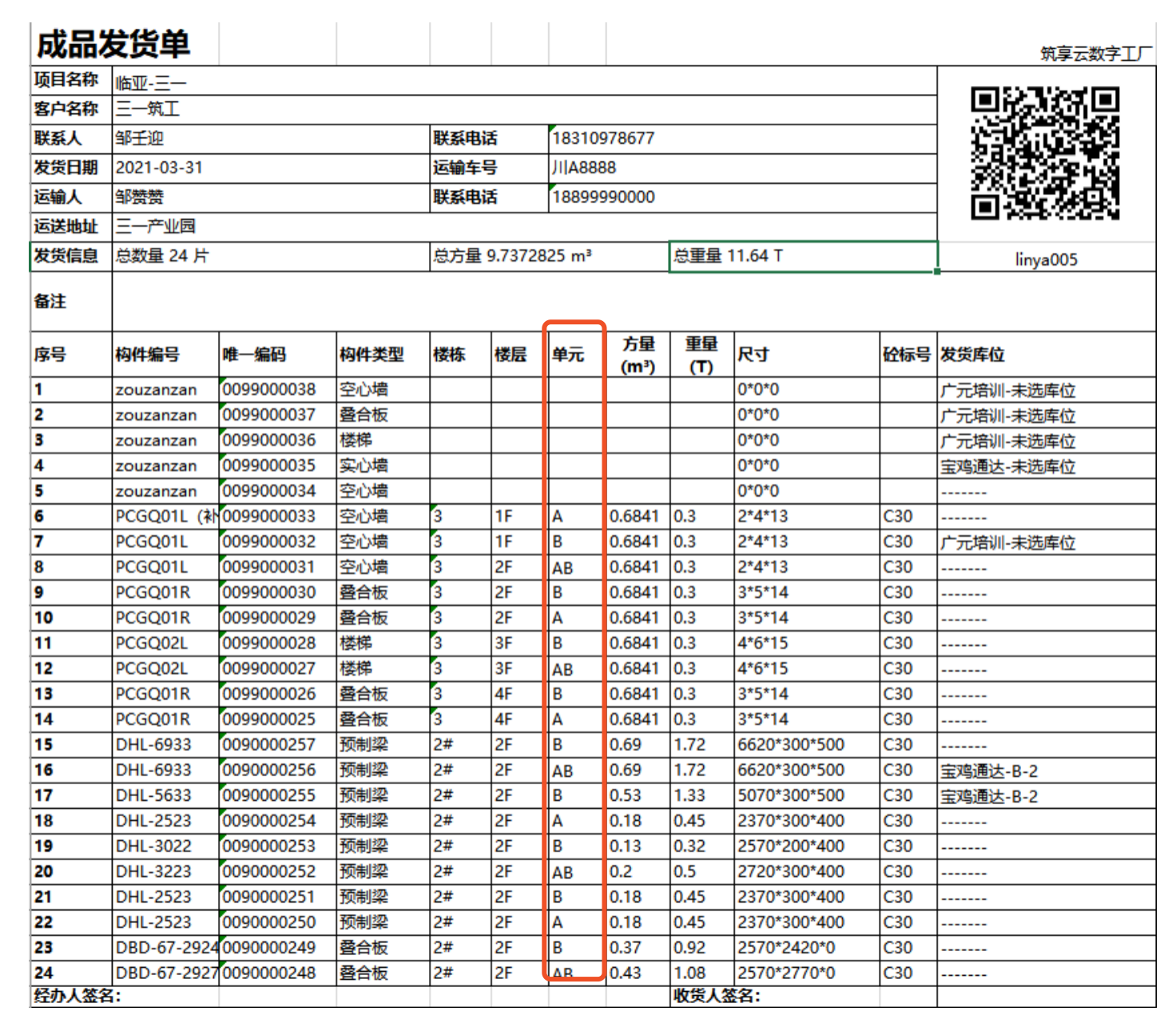The height and width of the screenshot is (1019, 1176).
Task: Click component number DHL-5633
Action: click(153, 795)
